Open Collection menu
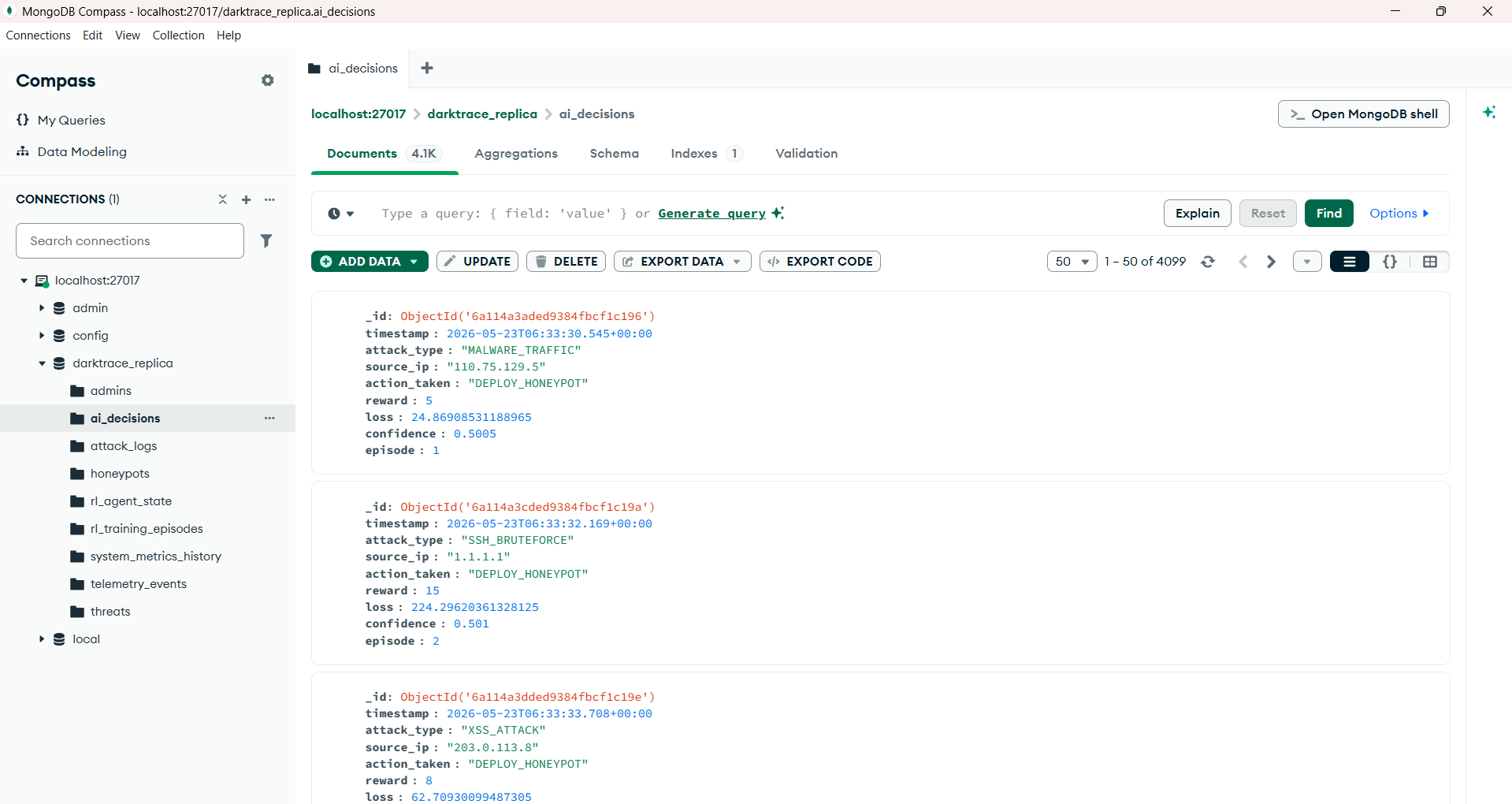The height and width of the screenshot is (804, 1512). coord(178,35)
